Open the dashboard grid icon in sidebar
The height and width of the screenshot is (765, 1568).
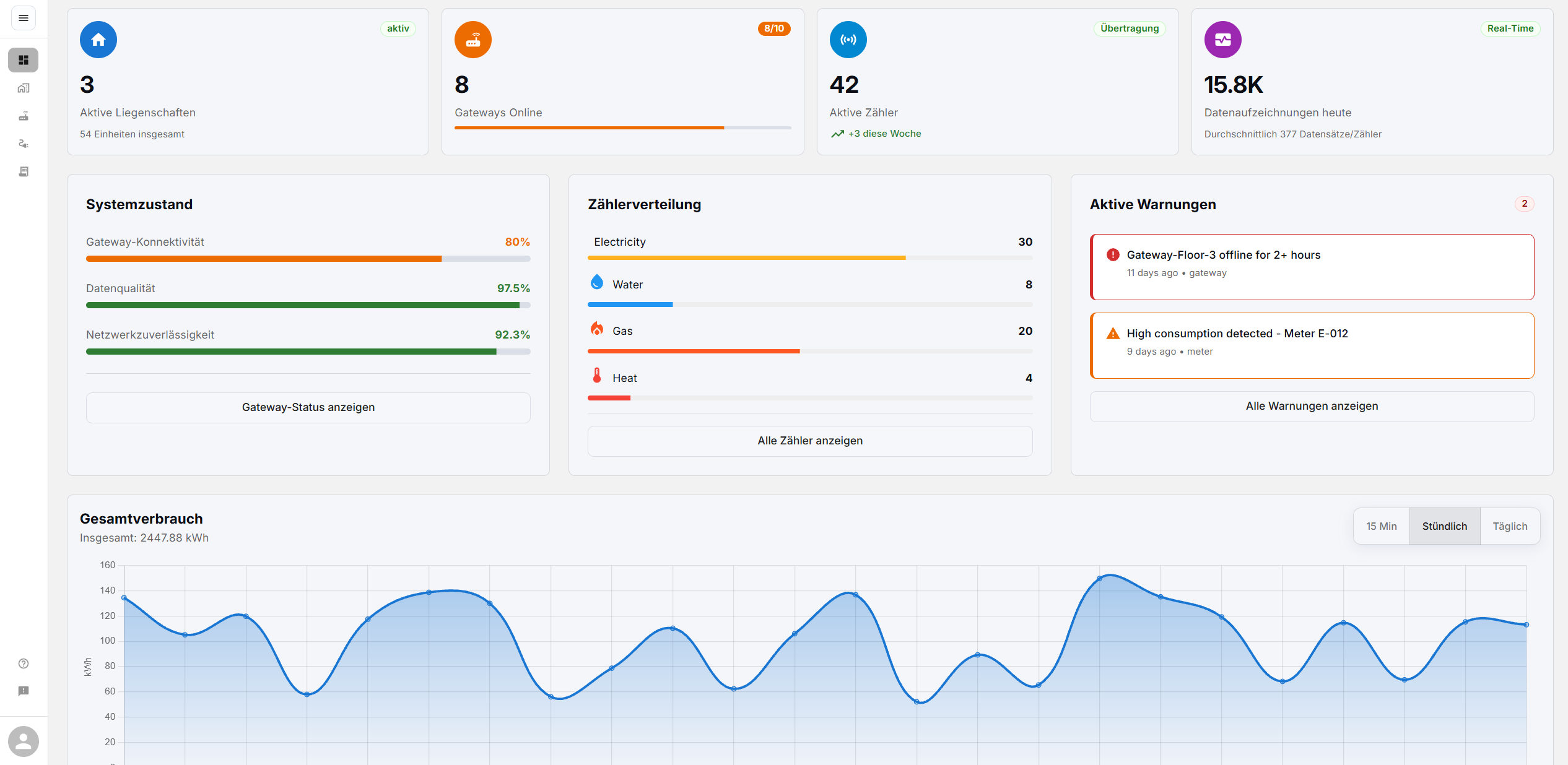[x=24, y=60]
